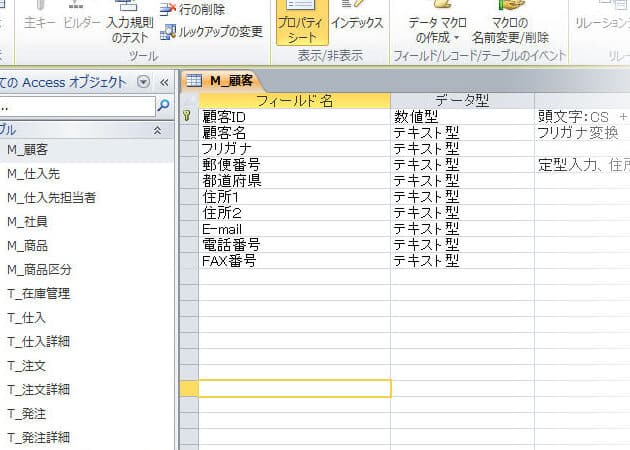This screenshot has width=630, height=450.
Task: Select M_社員 table in navigation pane
Action: 86,222
